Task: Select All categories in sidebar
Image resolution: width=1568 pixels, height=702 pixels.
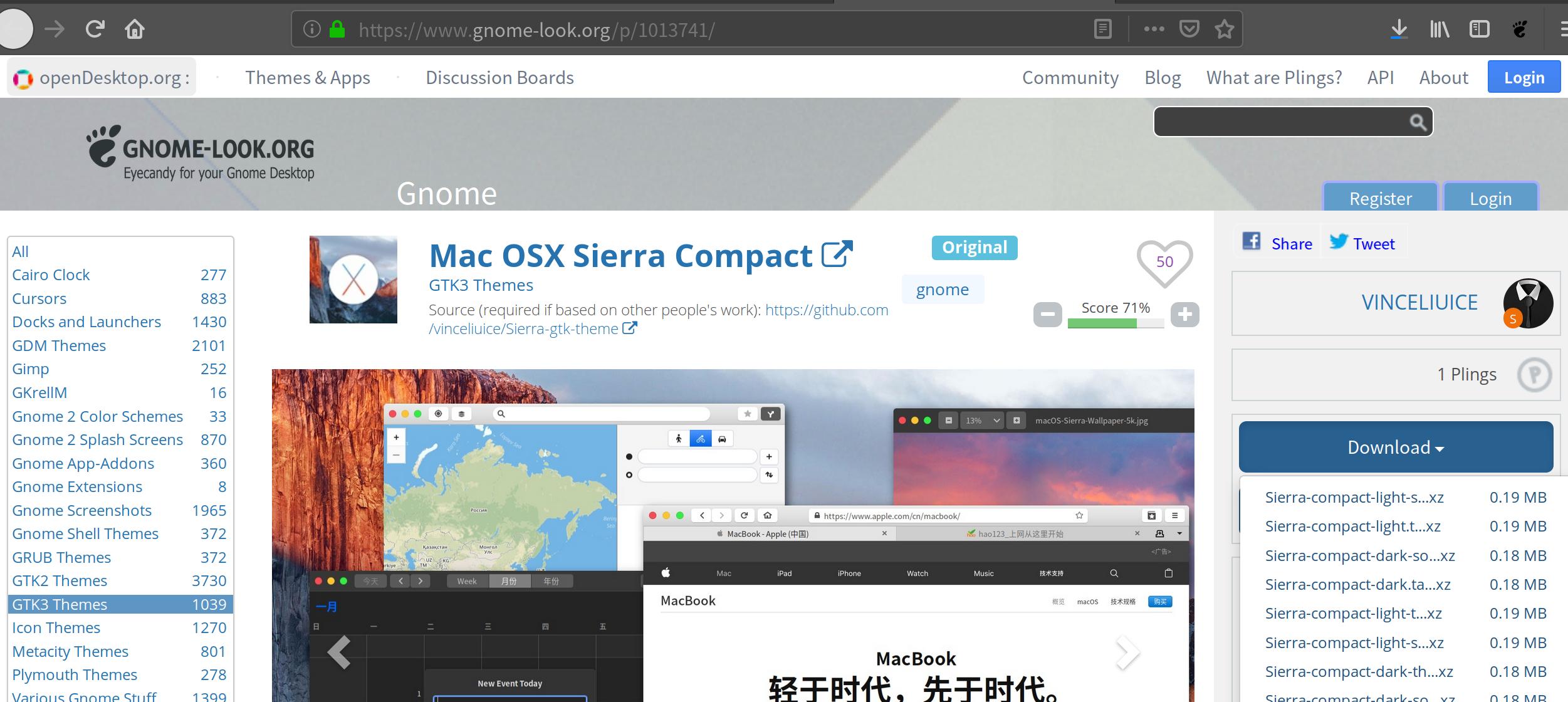Action: 20,251
